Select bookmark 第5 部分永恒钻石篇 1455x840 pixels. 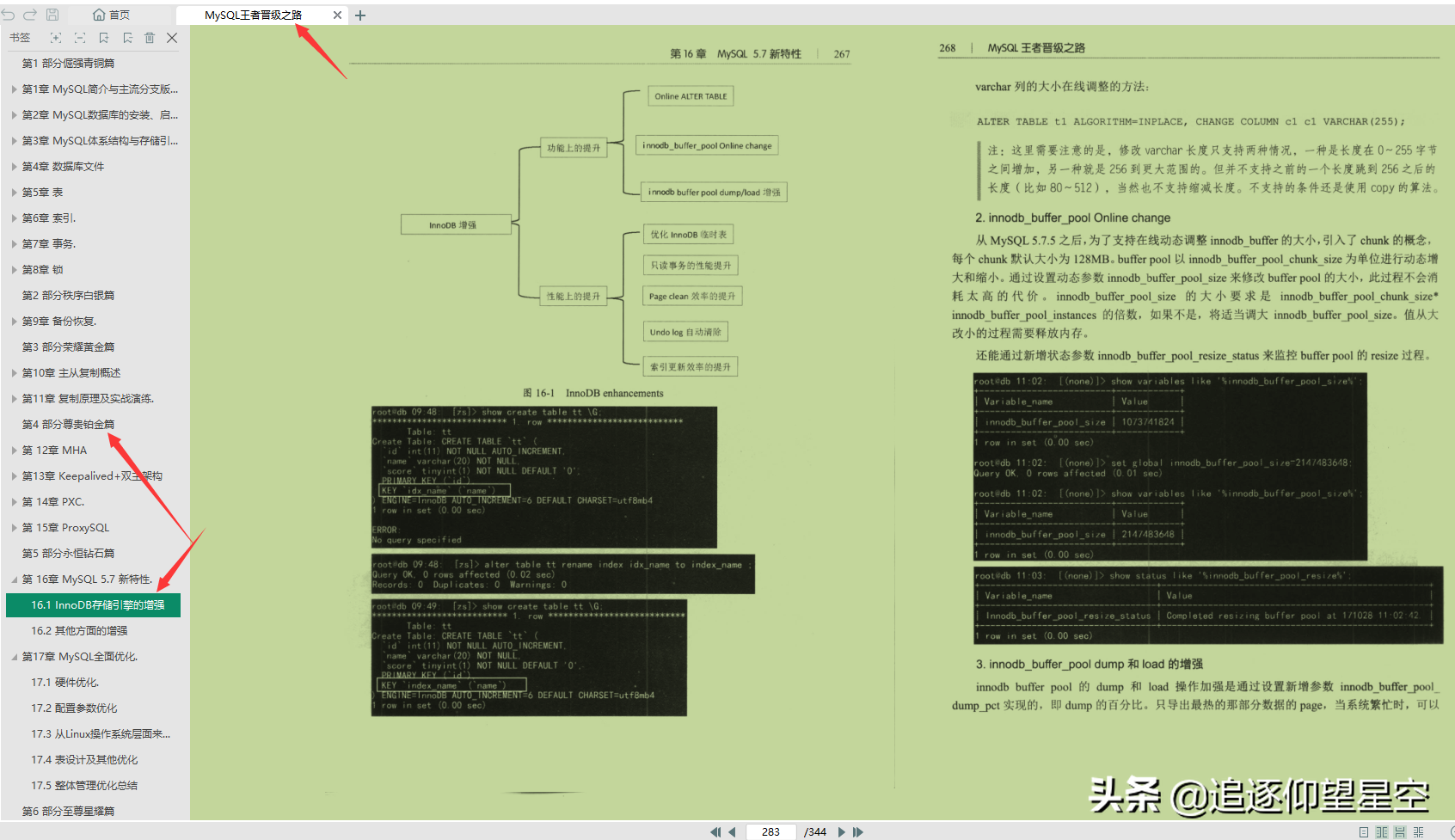(x=68, y=554)
